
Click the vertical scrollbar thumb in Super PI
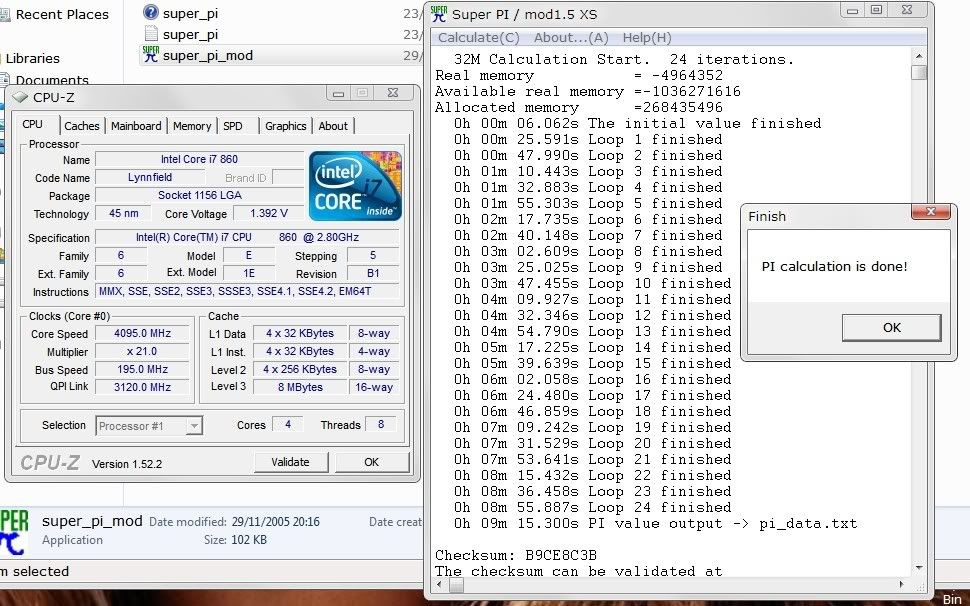(x=919, y=72)
